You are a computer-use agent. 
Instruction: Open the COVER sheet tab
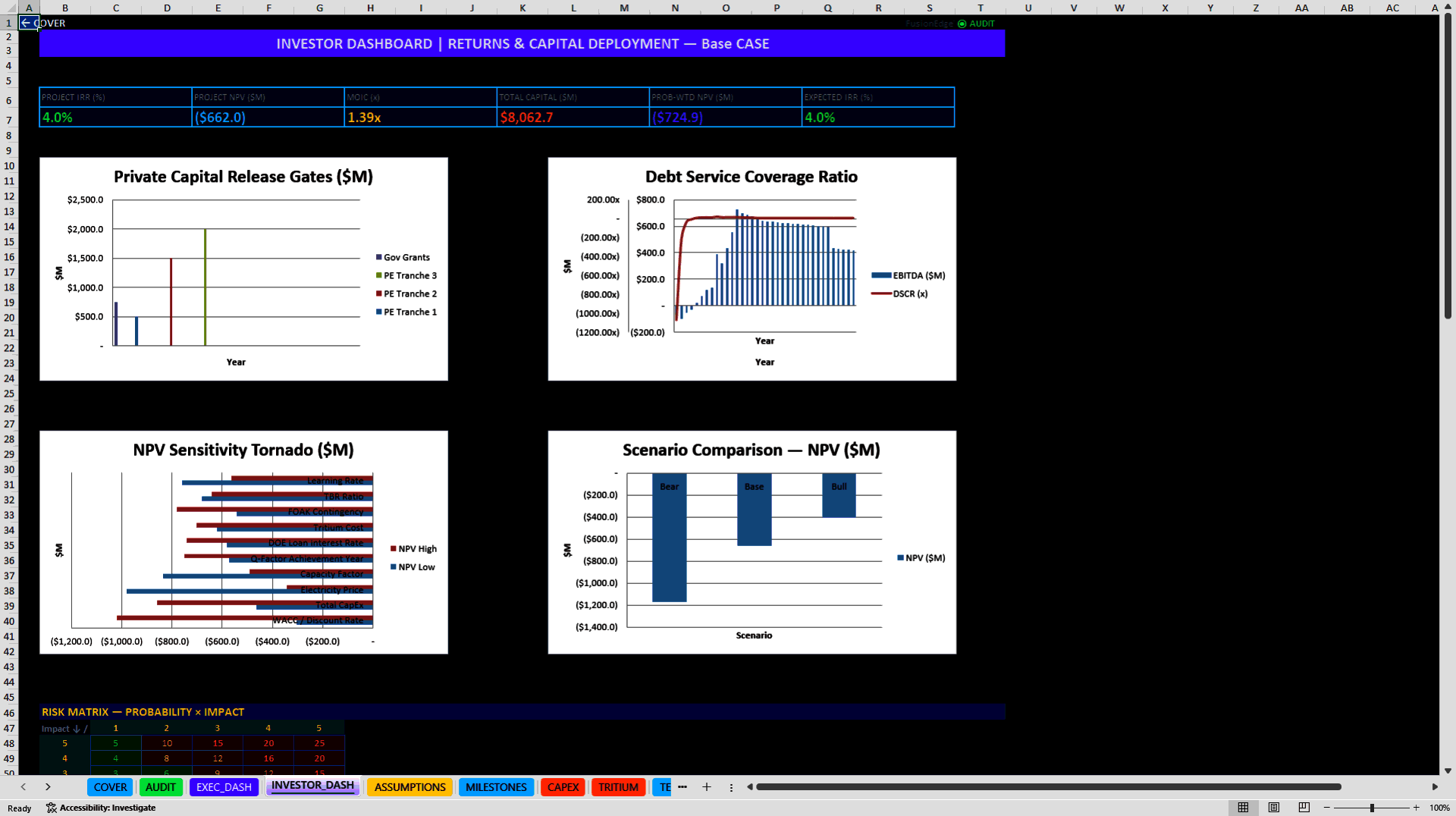point(110,787)
